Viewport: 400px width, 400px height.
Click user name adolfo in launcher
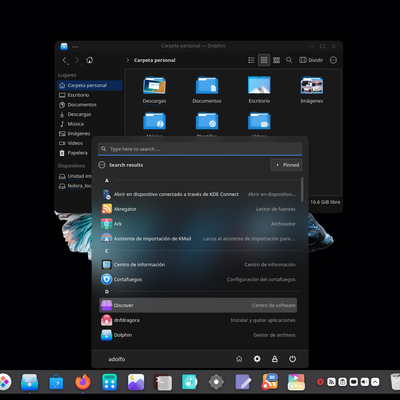[x=117, y=359]
